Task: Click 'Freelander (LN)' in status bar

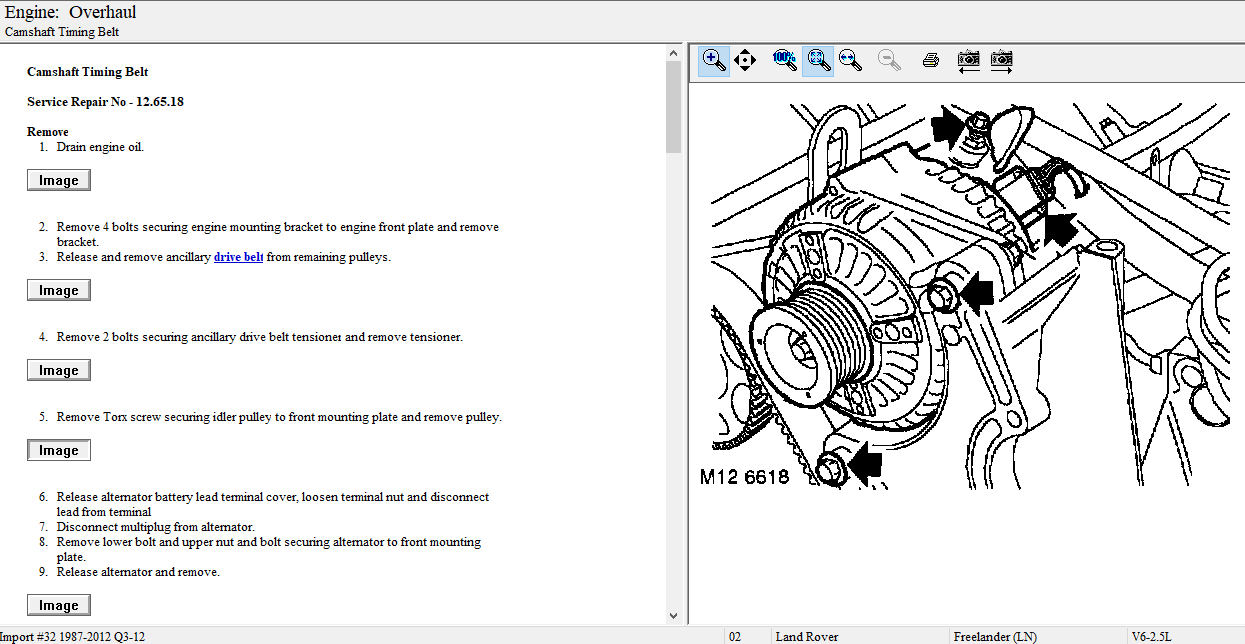Action: [x=995, y=636]
